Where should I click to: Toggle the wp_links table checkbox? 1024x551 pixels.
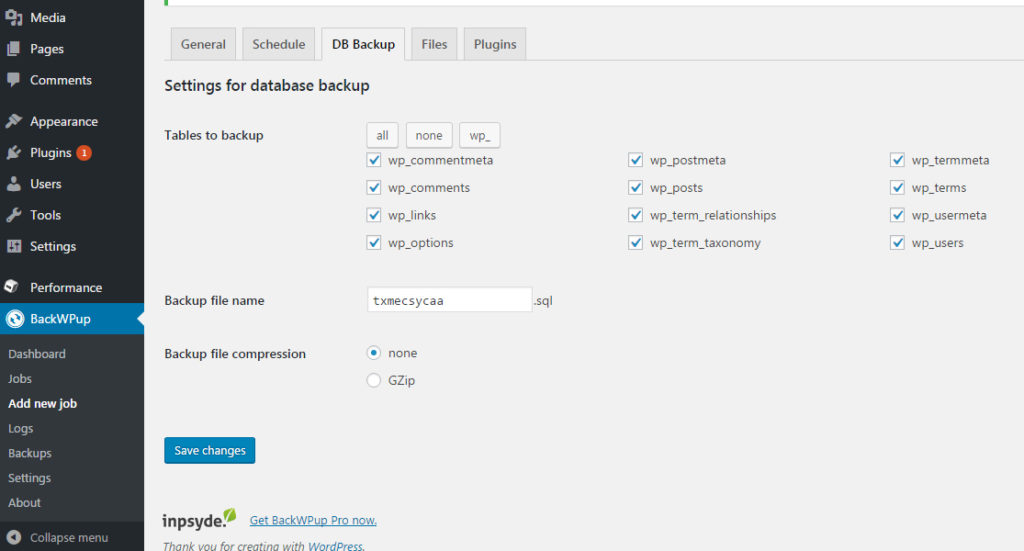[x=374, y=215]
